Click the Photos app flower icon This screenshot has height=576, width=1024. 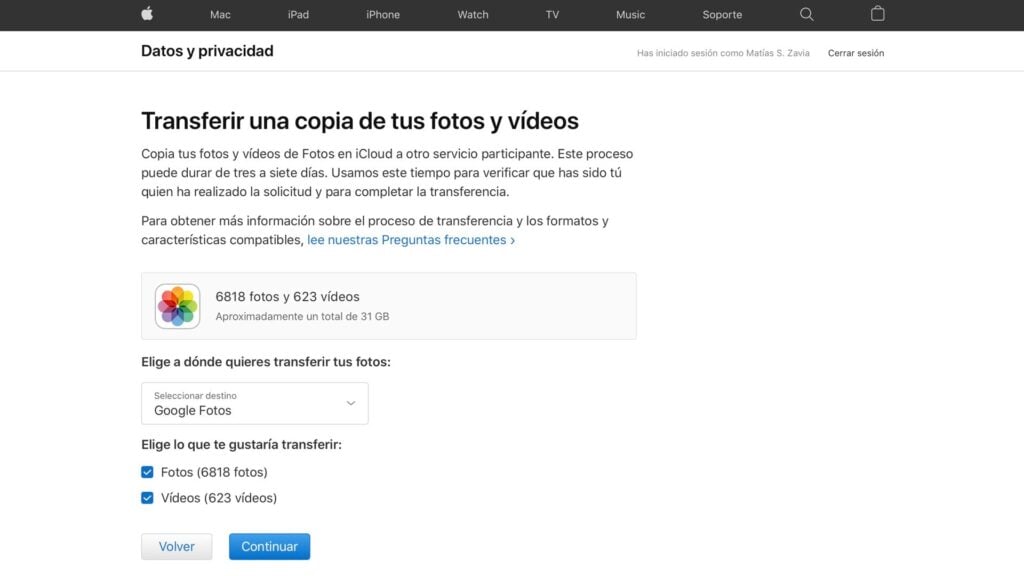tap(177, 306)
